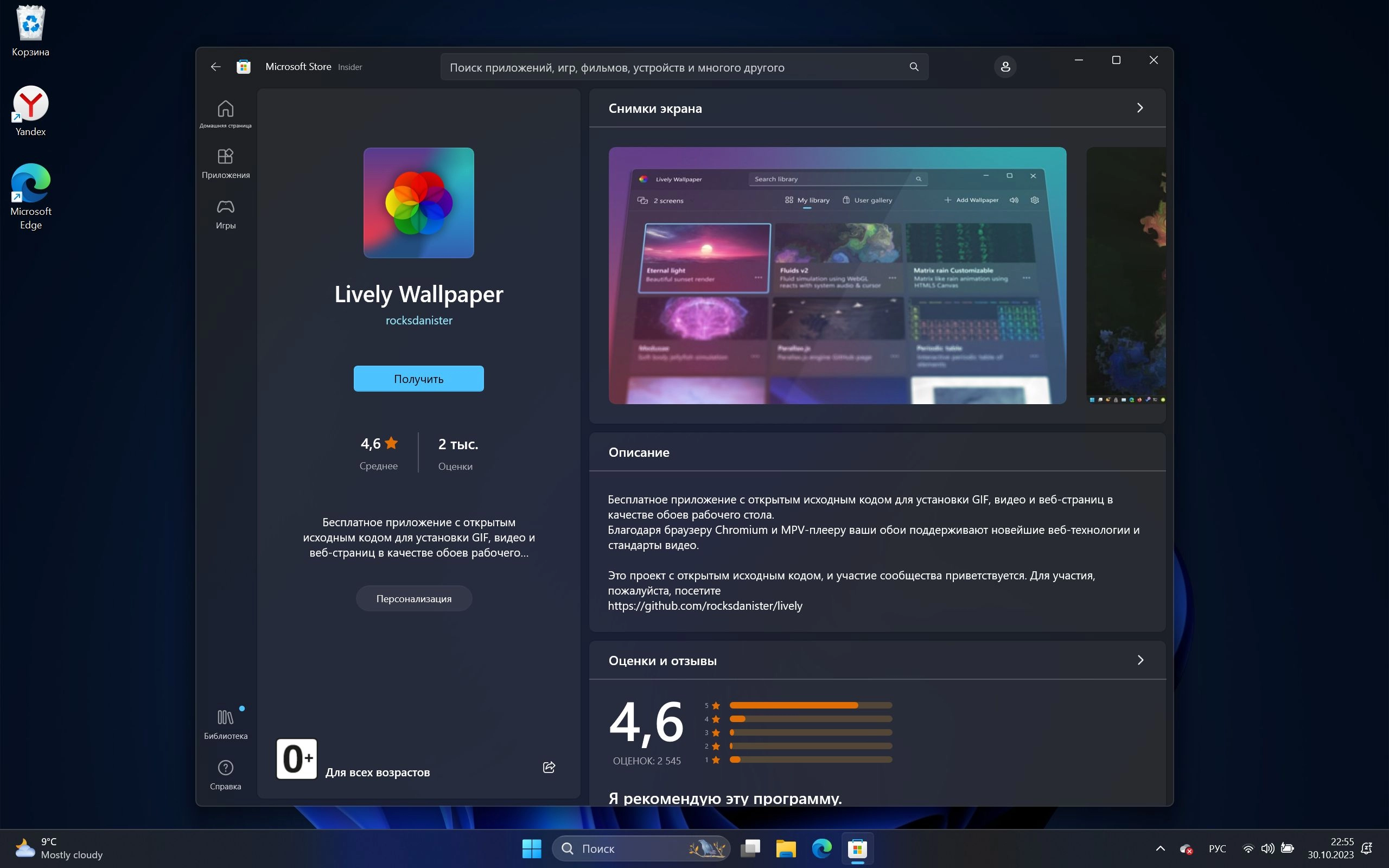Open the Home page sidebar icon
The height and width of the screenshot is (868, 1389).
click(x=226, y=114)
